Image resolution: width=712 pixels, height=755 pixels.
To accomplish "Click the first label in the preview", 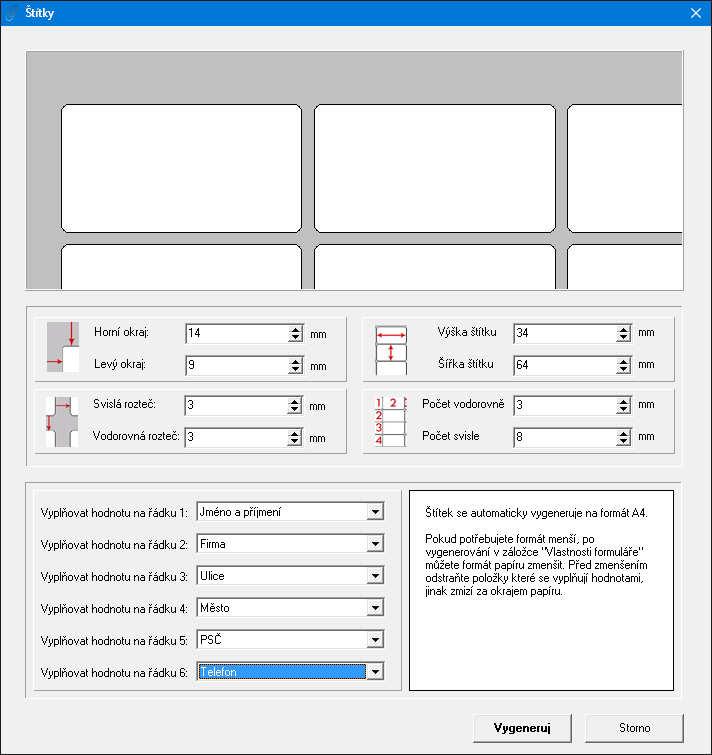I will (181, 169).
